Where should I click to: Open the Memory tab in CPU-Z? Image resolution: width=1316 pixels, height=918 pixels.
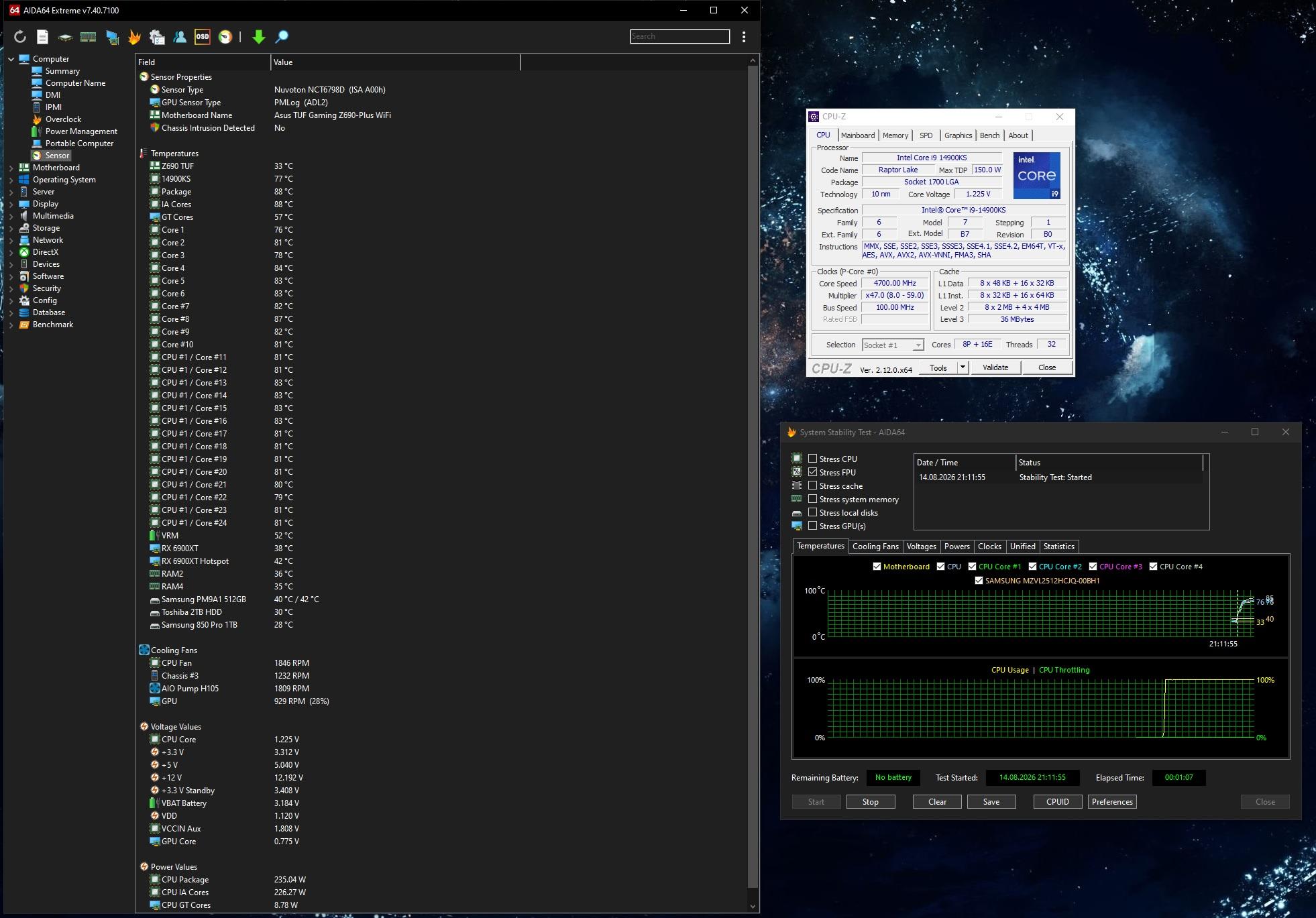point(895,135)
